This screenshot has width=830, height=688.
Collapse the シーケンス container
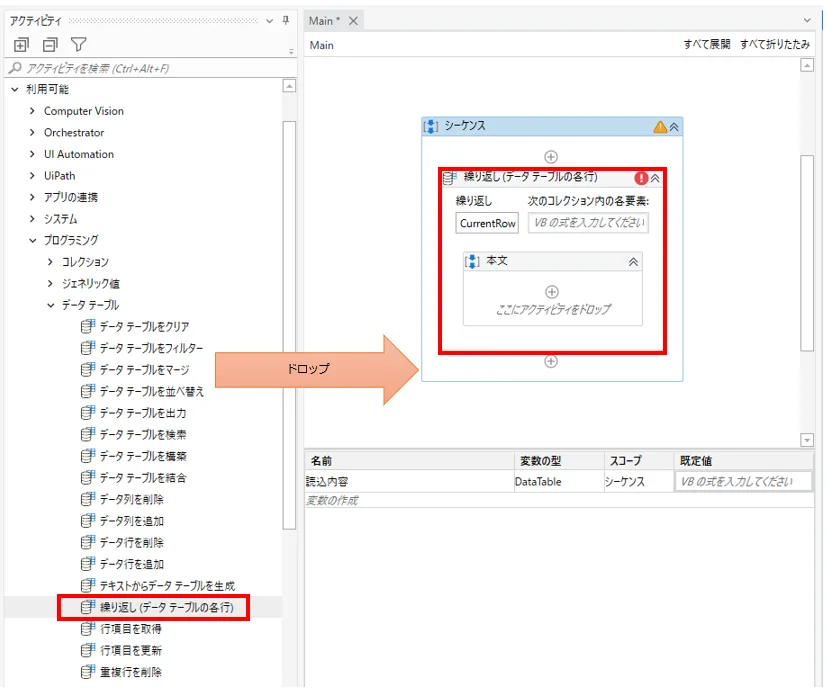[674, 127]
